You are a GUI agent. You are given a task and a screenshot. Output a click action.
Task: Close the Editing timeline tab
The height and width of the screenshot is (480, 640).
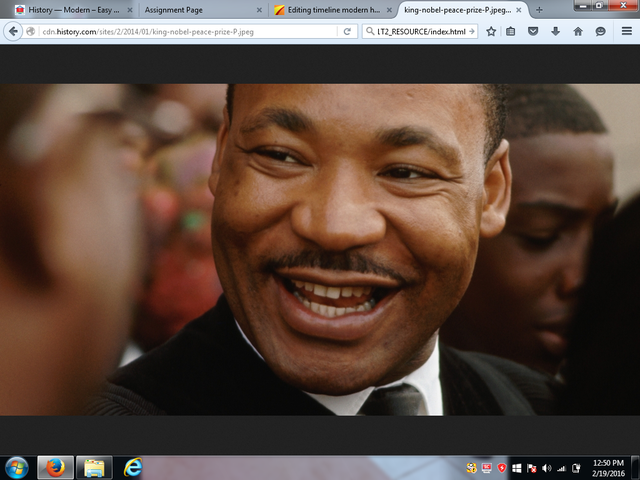[389, 10]
